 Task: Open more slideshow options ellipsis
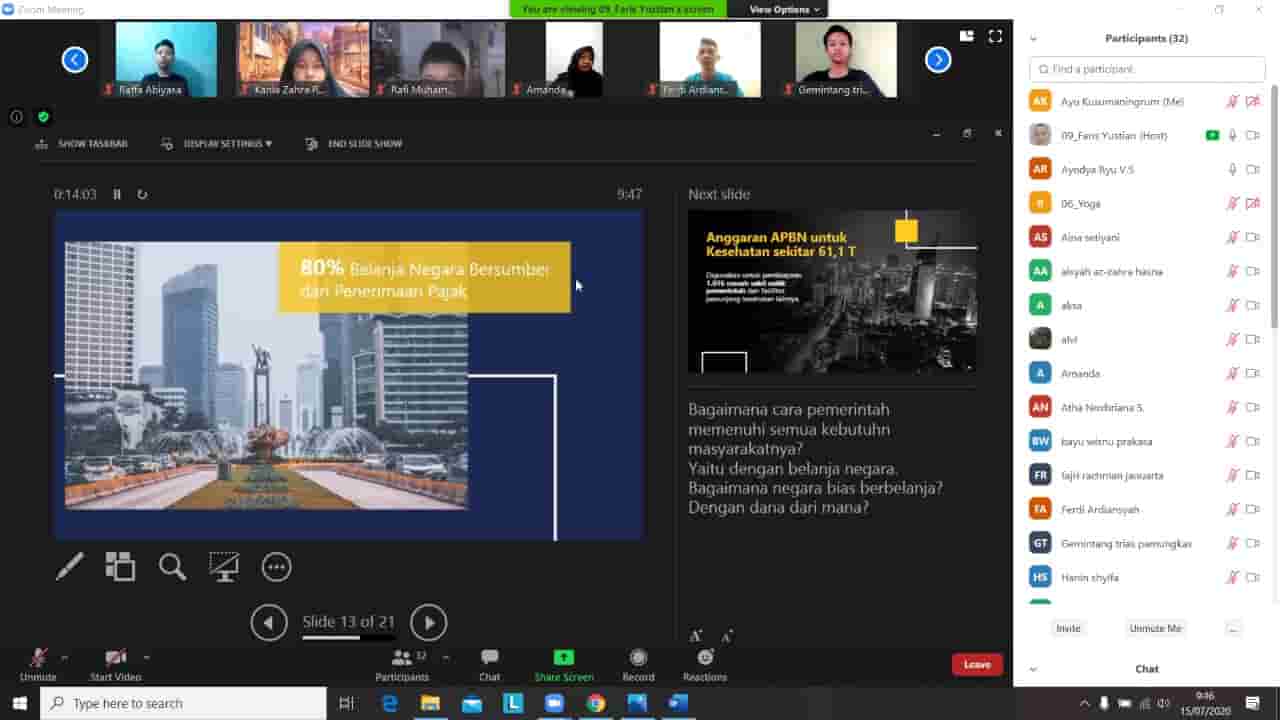click(276, 567)
